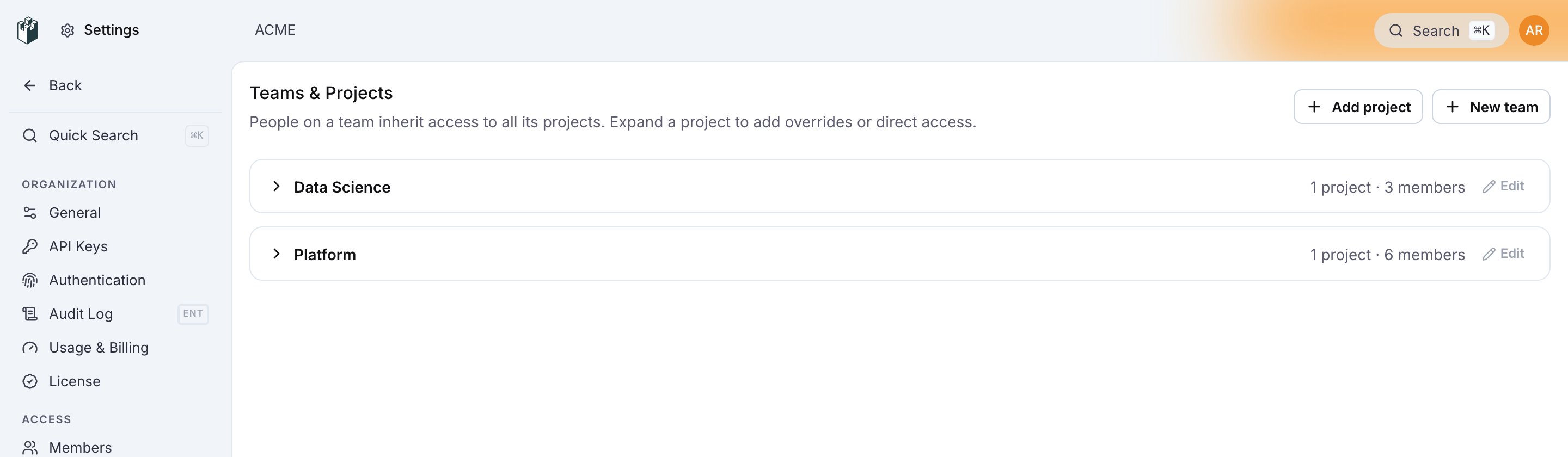Go to Authentication settings
1568x457 pixels.
click(115, 280)
